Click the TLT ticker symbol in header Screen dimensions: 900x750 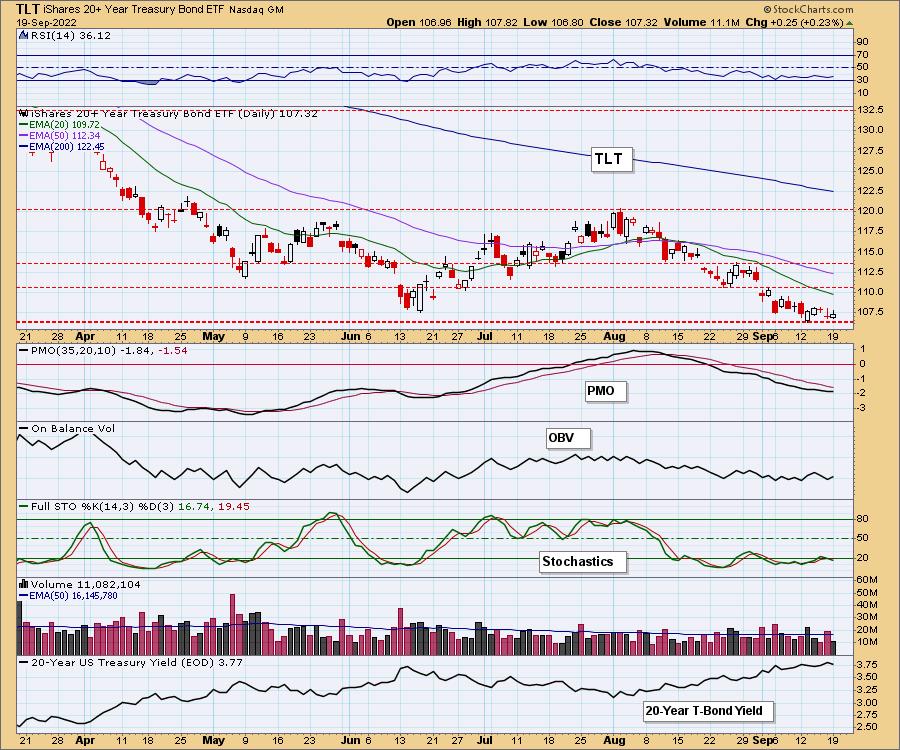(28, 9)
